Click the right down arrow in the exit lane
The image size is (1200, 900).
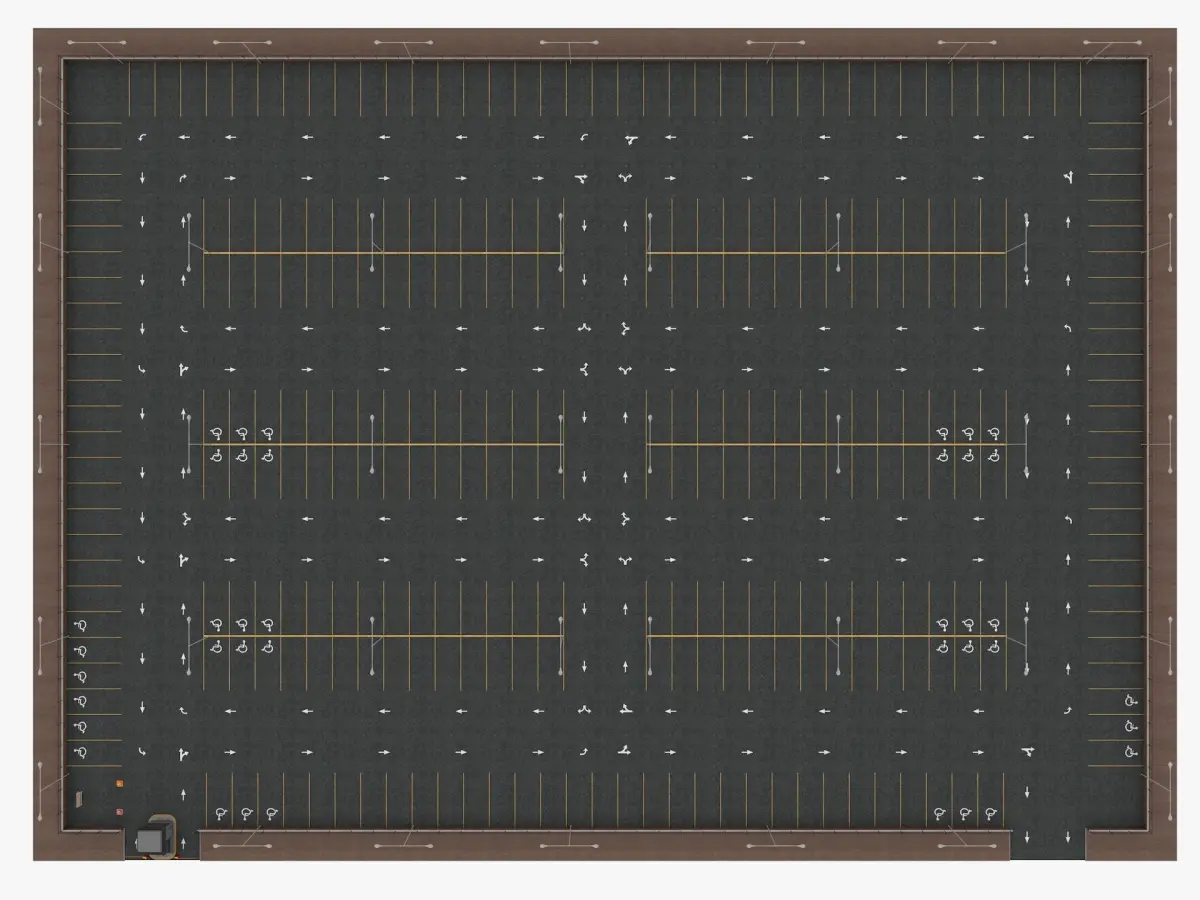point(1068,836)
